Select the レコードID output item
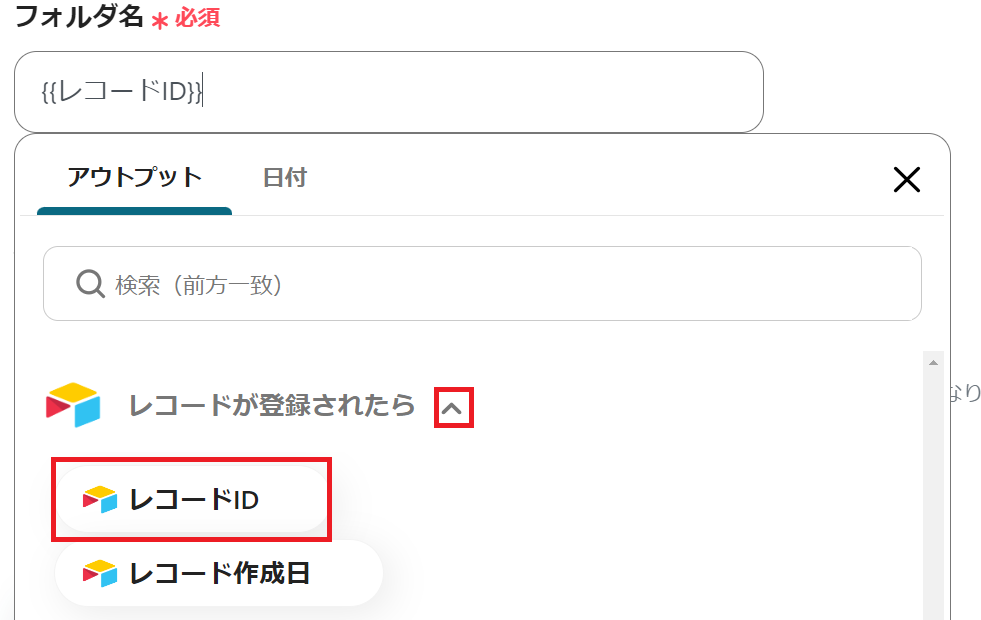Viewport: 981px width, 620px height. click(x=192, y=499)
